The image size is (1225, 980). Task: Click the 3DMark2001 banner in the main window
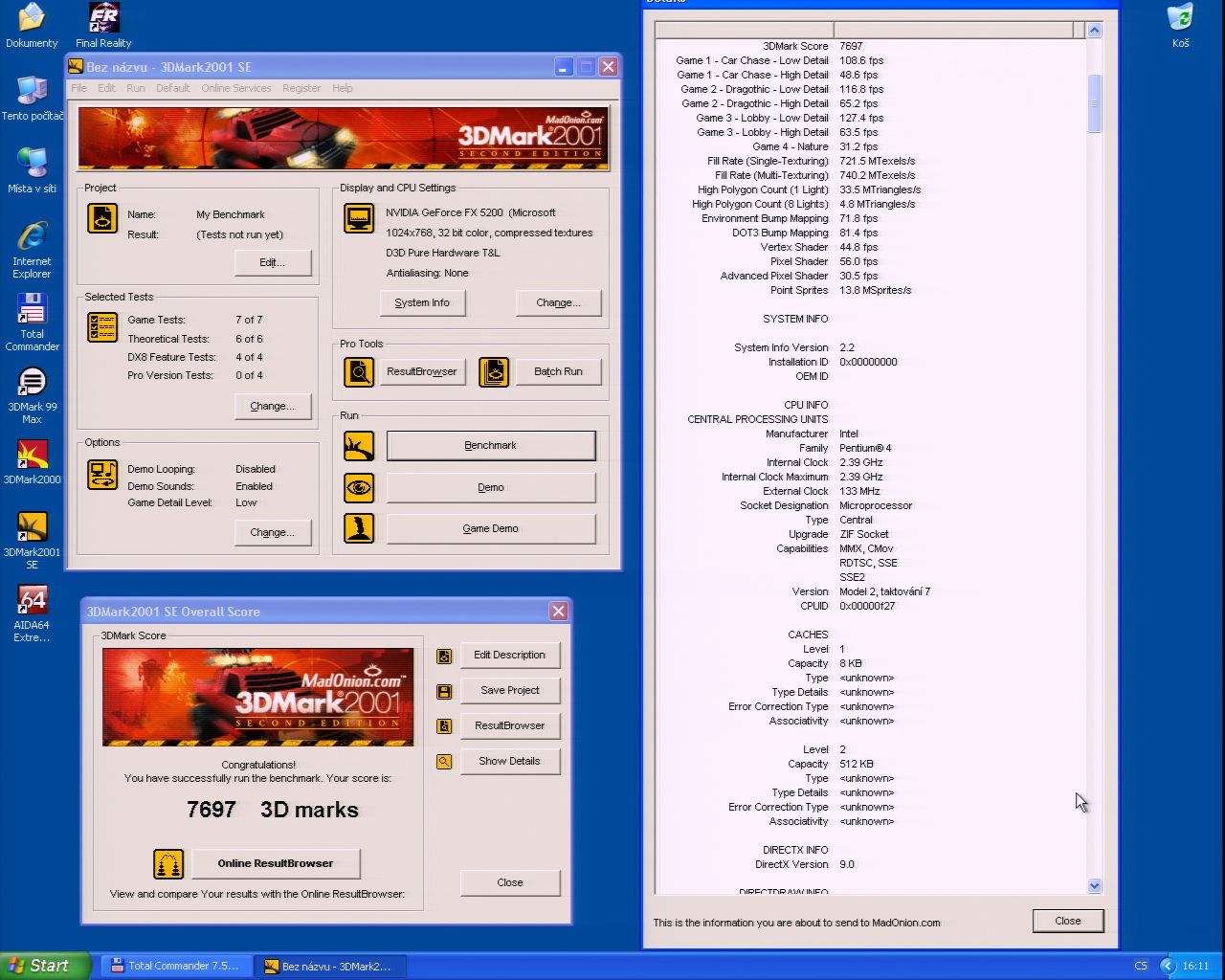point(344,139)
